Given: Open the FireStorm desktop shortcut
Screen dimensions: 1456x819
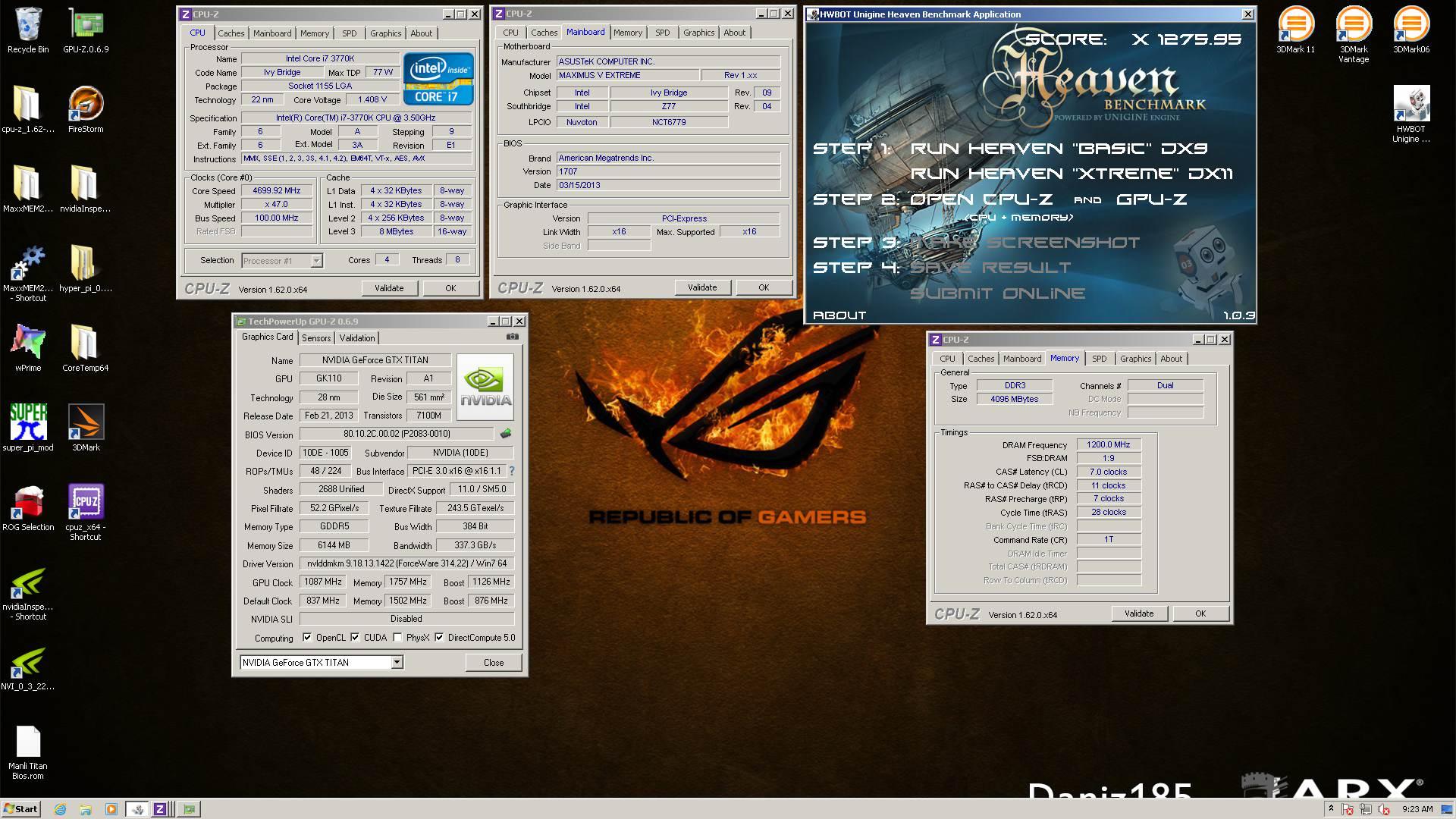Looking at the screenshot, I should click(86, 109).
